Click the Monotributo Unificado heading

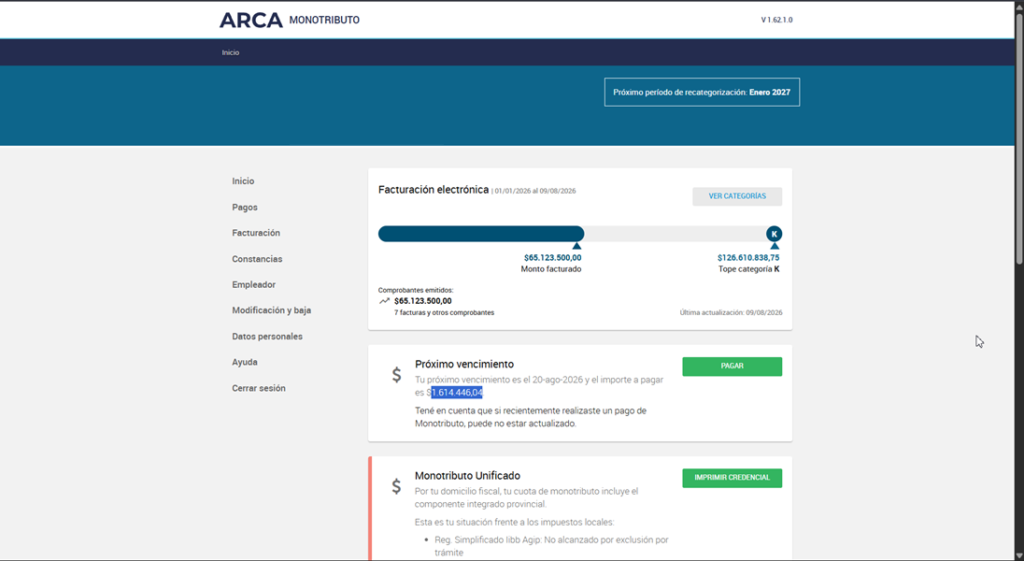click(468, 476)
